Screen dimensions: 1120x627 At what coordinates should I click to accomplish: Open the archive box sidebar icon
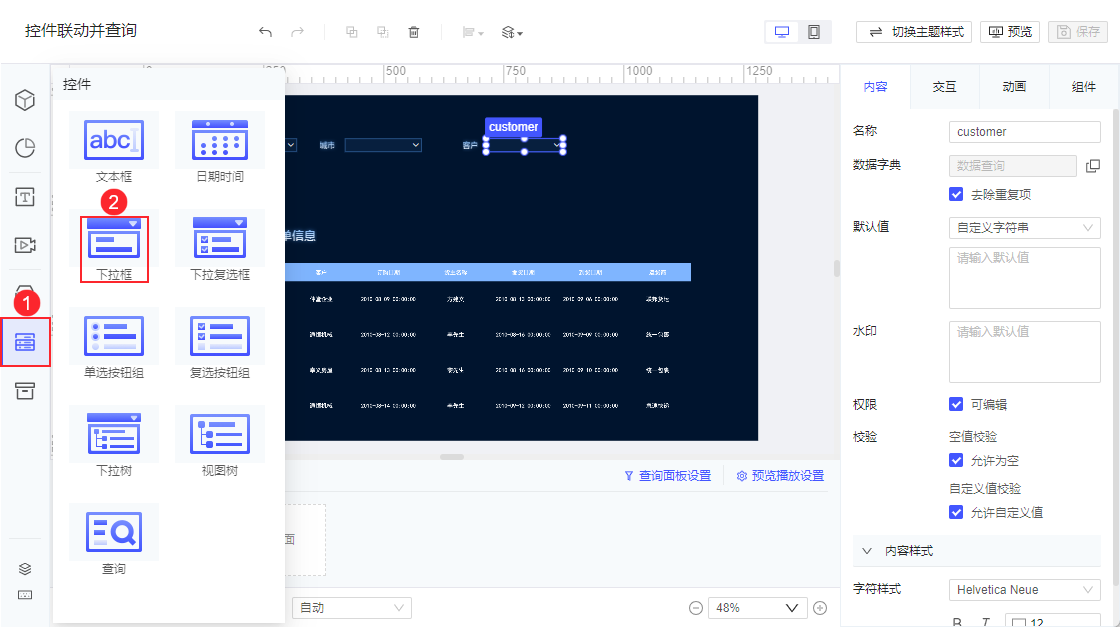25,391
